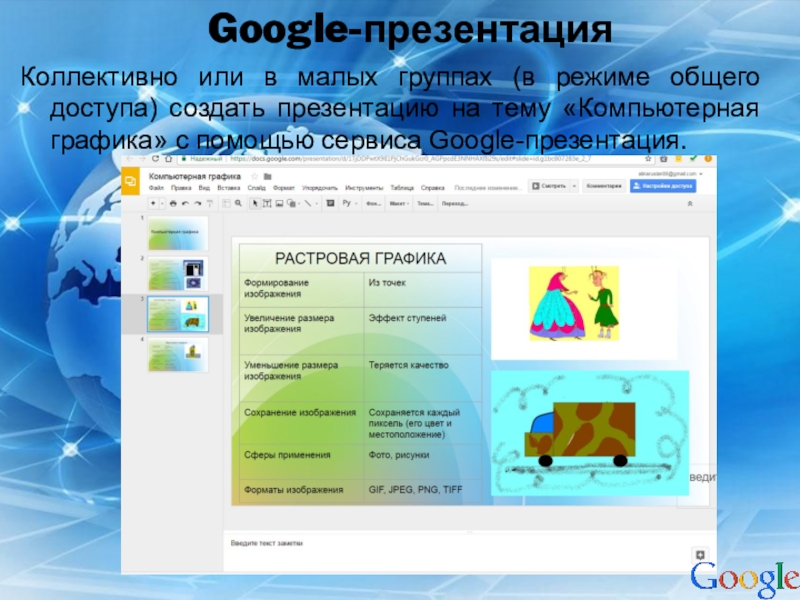
Task: Click the Explore icon near notes
Action: (700, 555)
